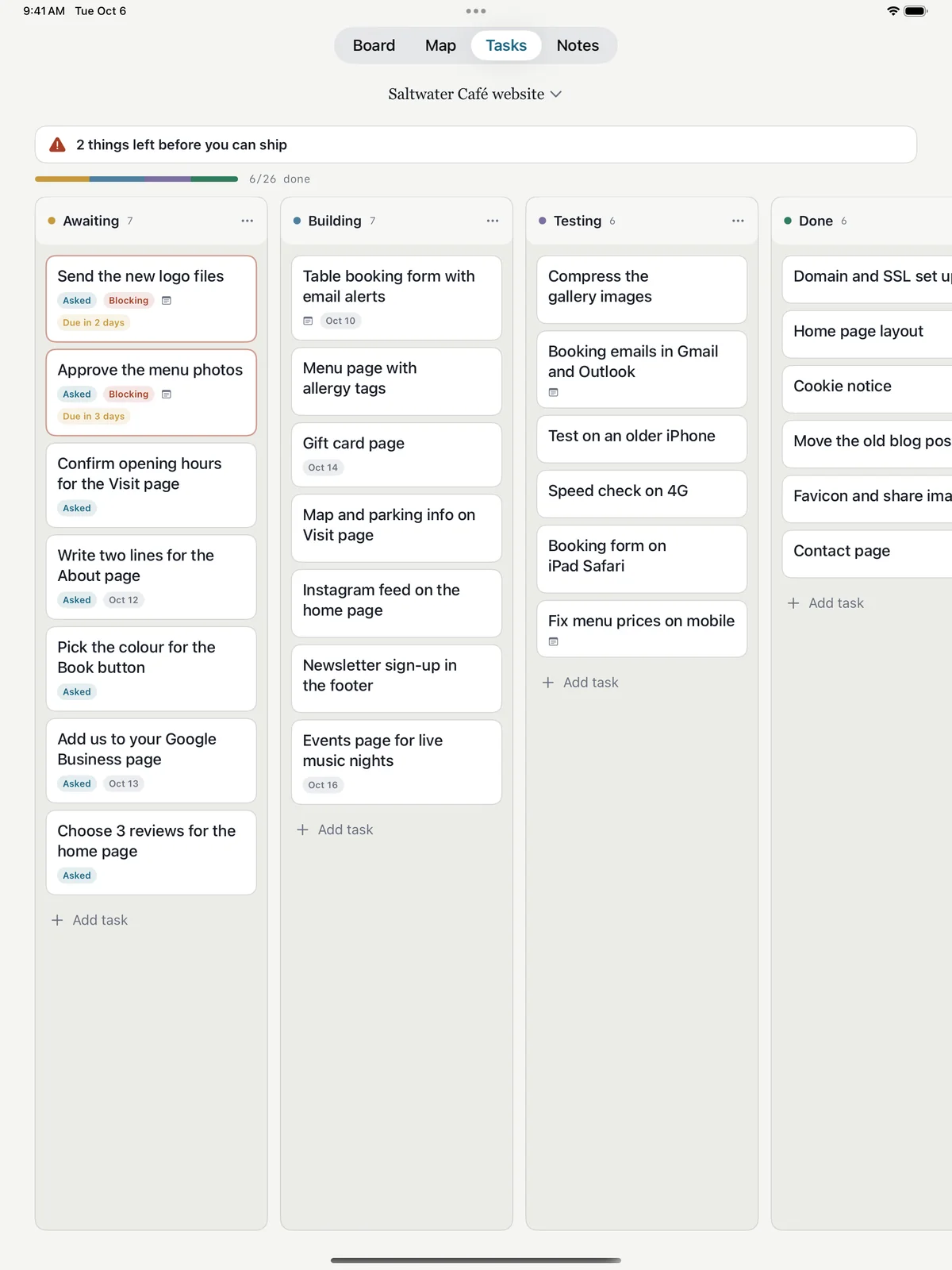952x1270 pixels.
Task: Click the plus icon in Done column
Action: coord(793,603)
